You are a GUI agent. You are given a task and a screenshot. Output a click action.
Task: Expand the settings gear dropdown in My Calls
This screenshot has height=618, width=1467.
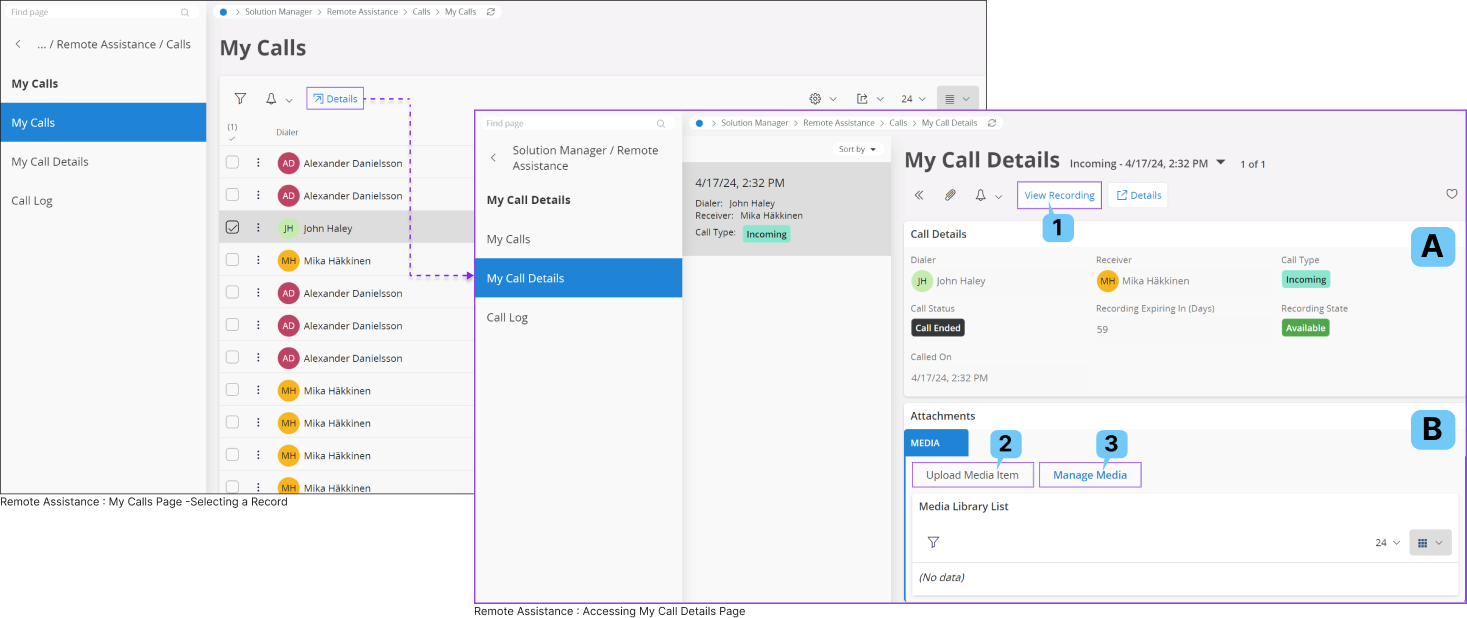coord(822,99)
